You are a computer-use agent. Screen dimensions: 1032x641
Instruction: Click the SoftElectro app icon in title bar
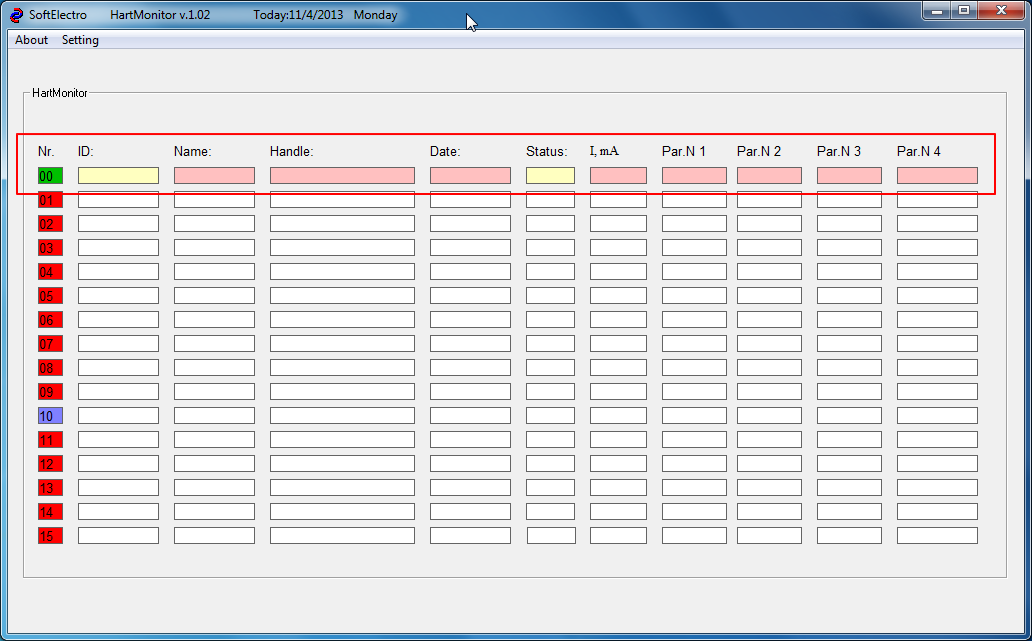16,14
